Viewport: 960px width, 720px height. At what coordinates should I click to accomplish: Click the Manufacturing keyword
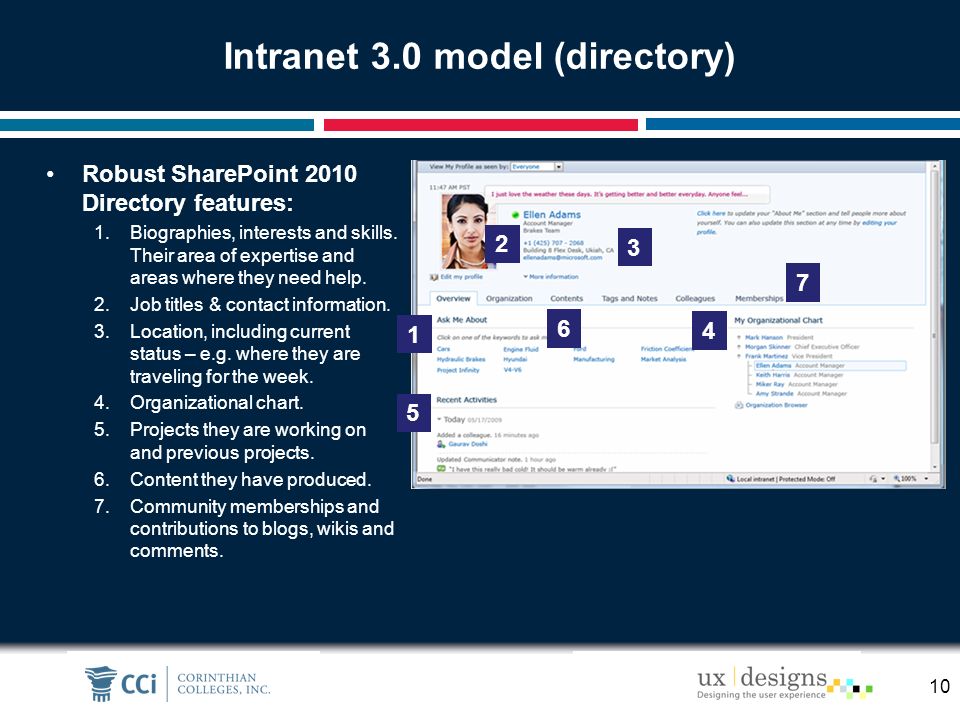594,359
